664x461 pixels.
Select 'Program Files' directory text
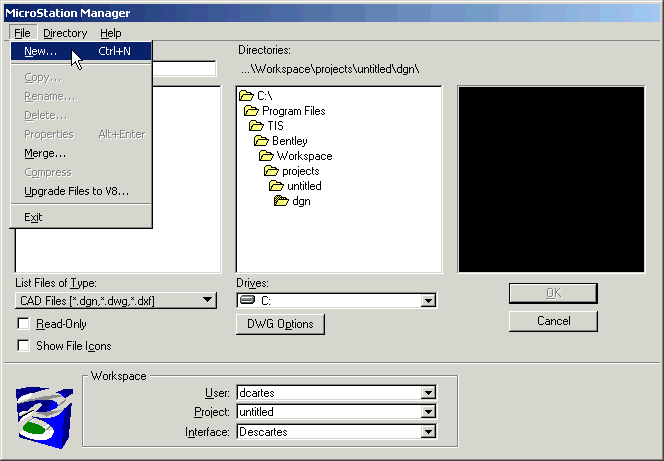293,111
